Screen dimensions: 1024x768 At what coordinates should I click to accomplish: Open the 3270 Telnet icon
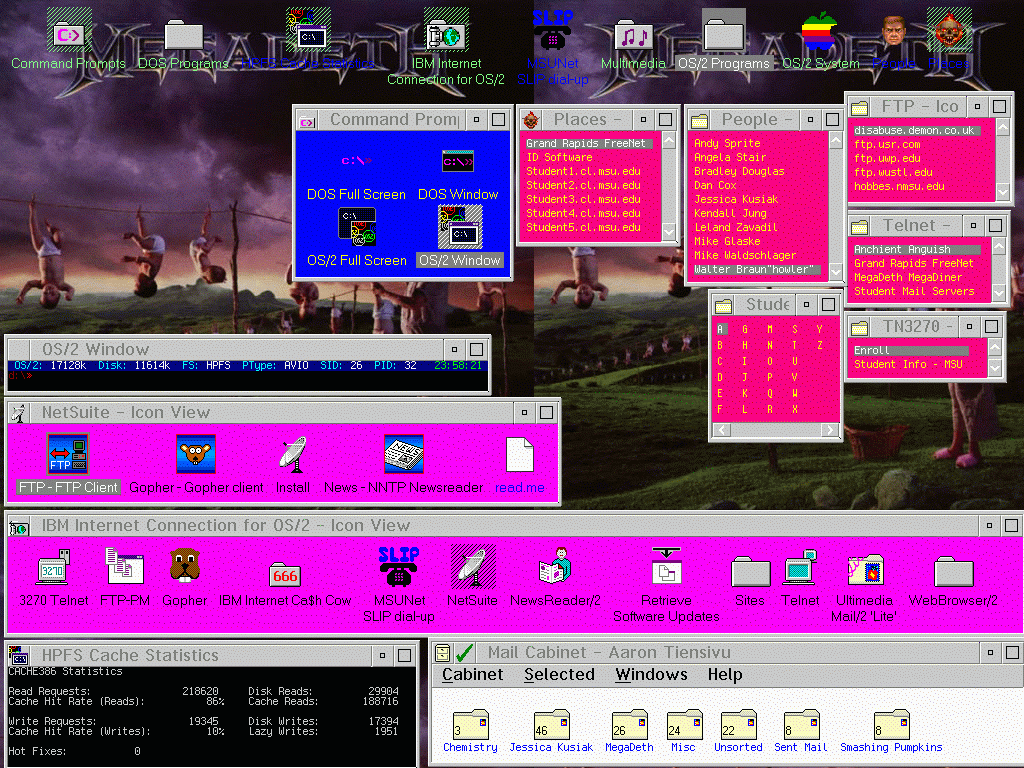click(x=53, y=568)
